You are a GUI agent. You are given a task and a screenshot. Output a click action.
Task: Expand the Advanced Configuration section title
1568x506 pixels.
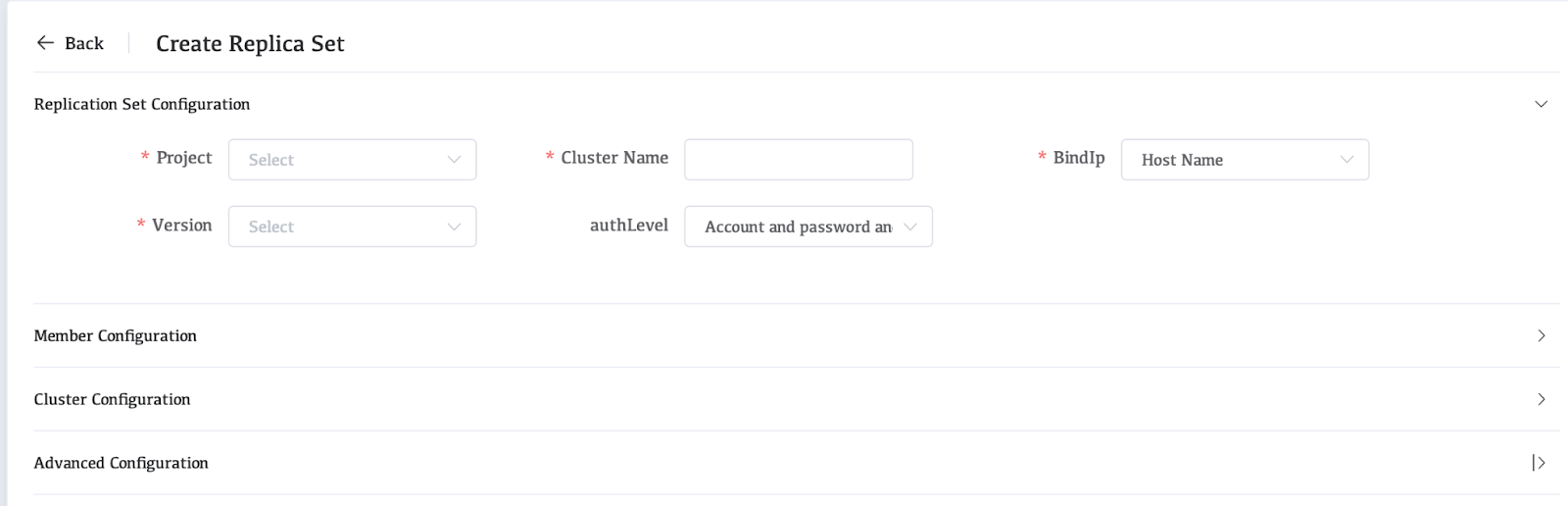122,463
